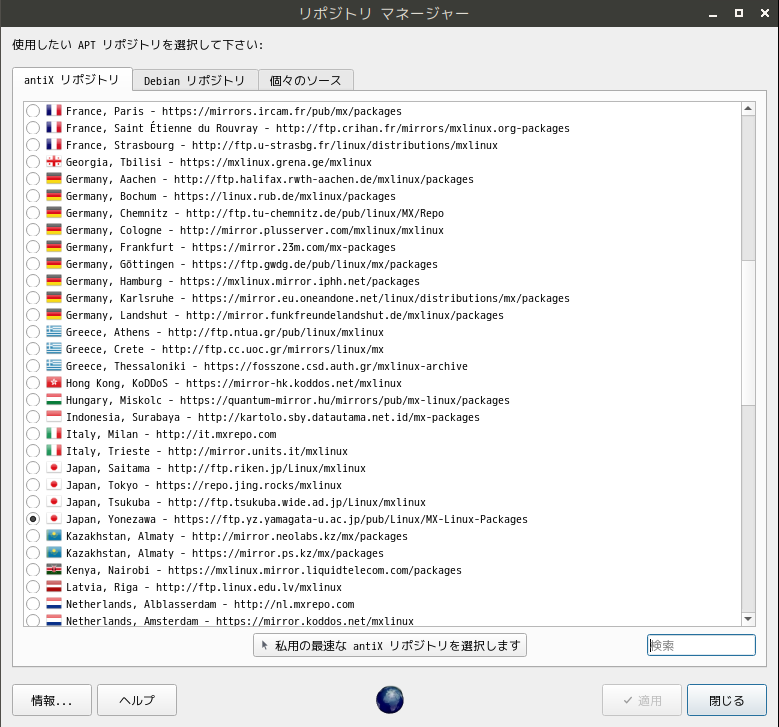
Task: Click 私用の最速な antiX リポジトリを選択します button
Action: [390, 645]
